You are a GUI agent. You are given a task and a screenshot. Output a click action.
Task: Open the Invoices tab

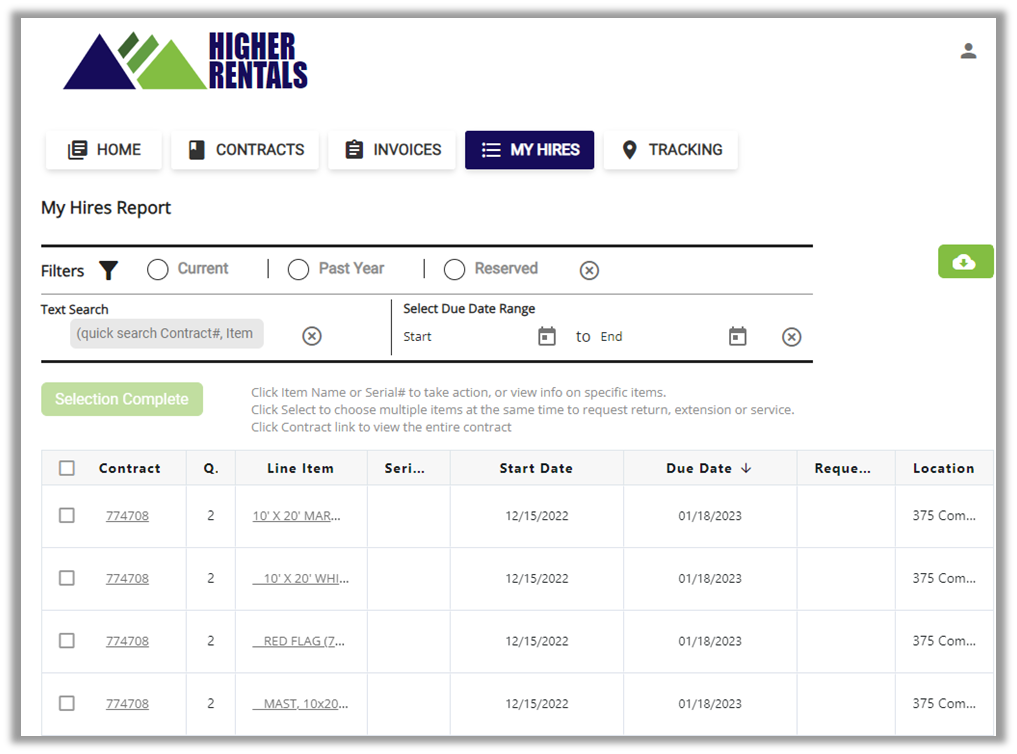tap(392, 150)
